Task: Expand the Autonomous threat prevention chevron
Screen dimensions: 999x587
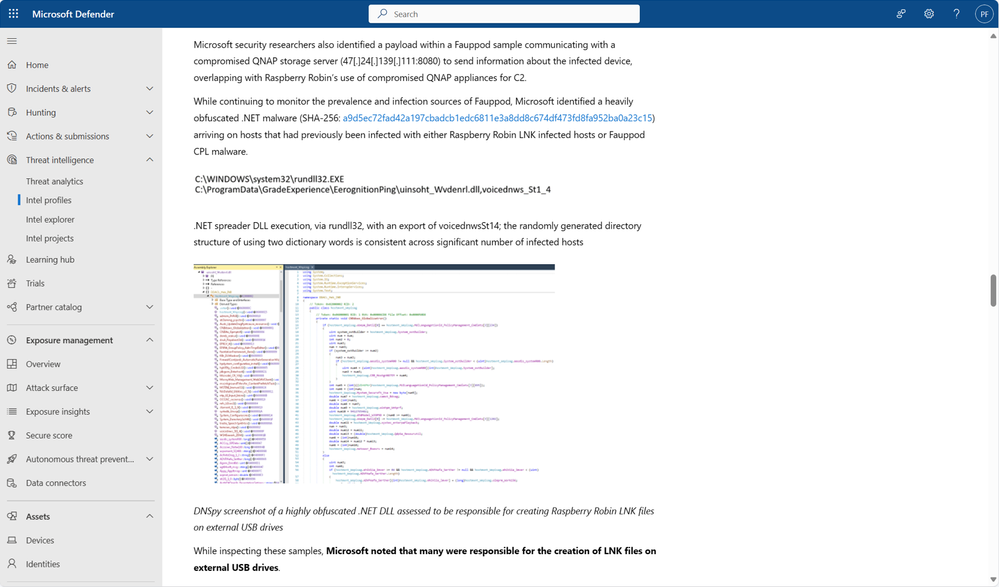Action: point(150,459)
